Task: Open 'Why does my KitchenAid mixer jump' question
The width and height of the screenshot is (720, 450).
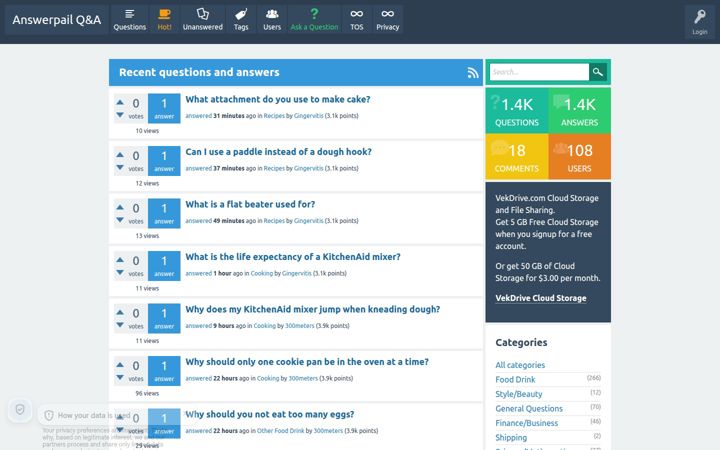Action: (313, 309)
